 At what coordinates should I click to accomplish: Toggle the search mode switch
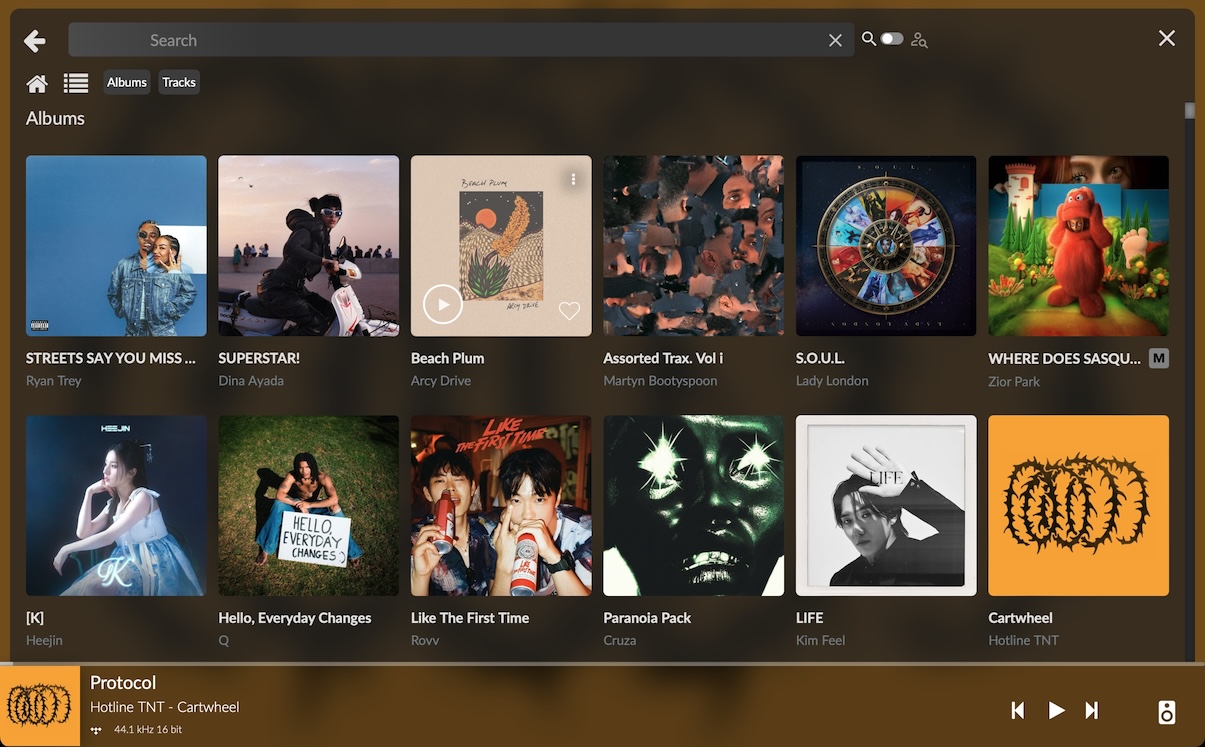[892, 39]
